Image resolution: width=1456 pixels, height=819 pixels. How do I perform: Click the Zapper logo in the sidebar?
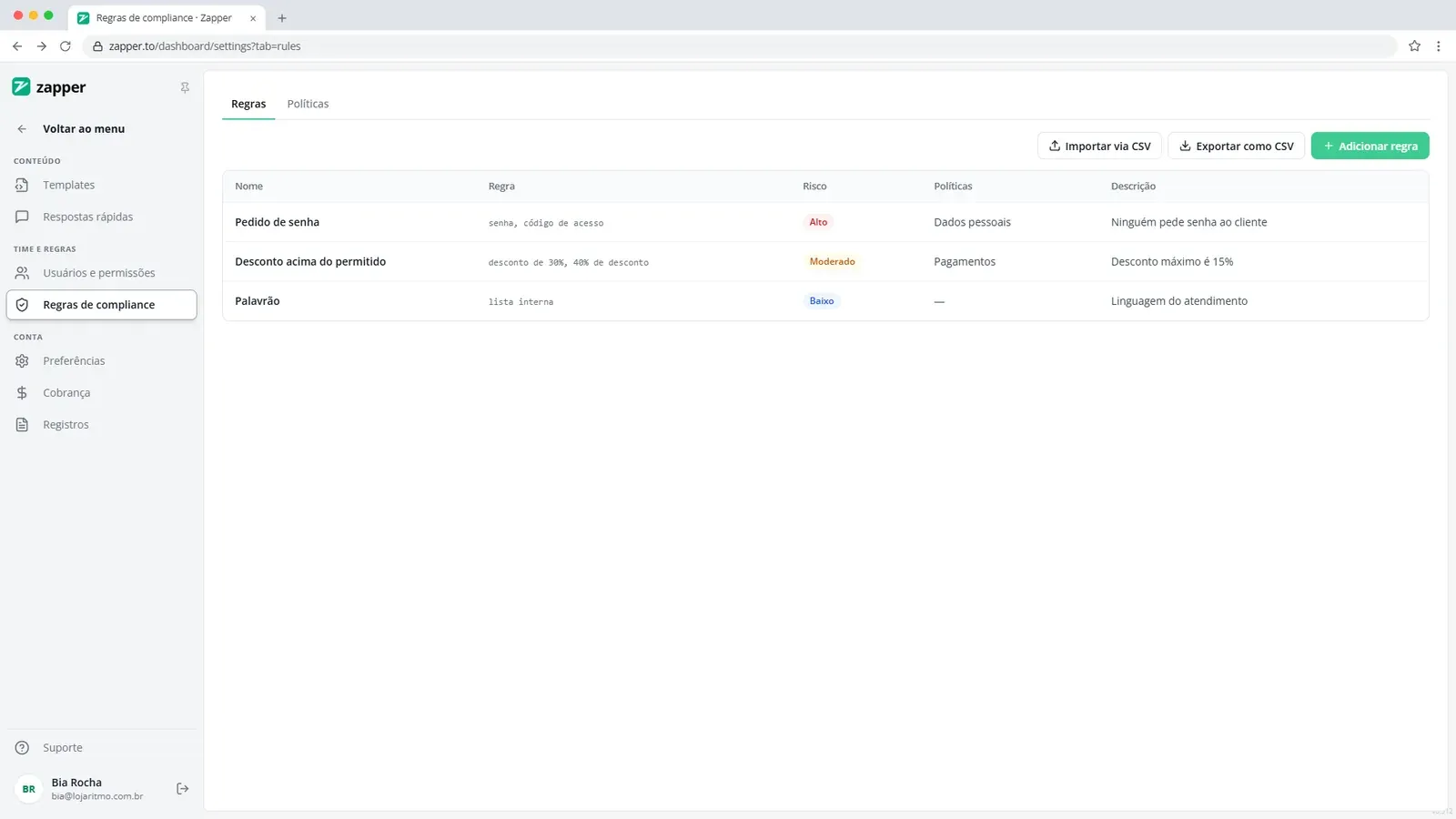pos(49,87)
